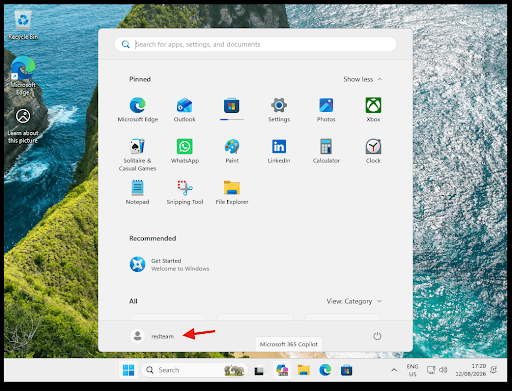The image size is (512, 391).
Task: Open Microsoft Edge from the taskbar
Action: point(325,370)
